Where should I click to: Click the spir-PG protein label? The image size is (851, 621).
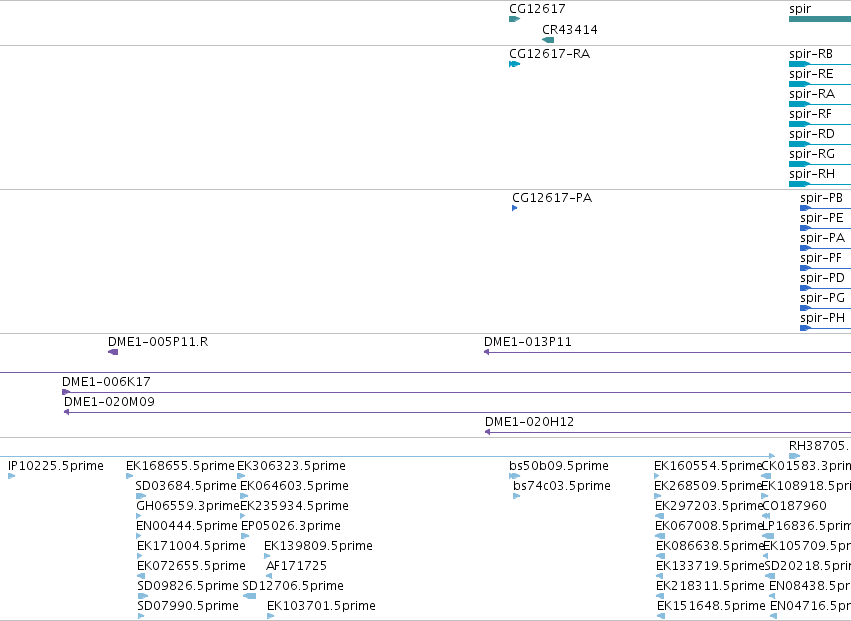coord(822,297)
